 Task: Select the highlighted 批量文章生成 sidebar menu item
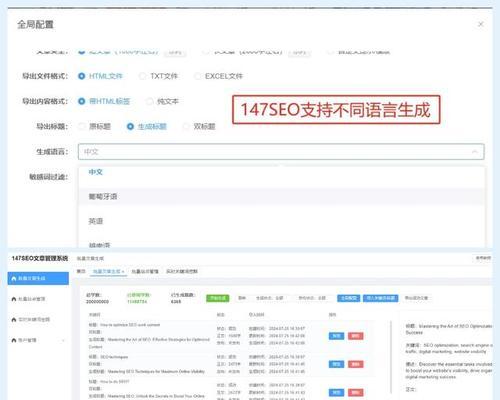pyautogui.click(x=38, y=278)
